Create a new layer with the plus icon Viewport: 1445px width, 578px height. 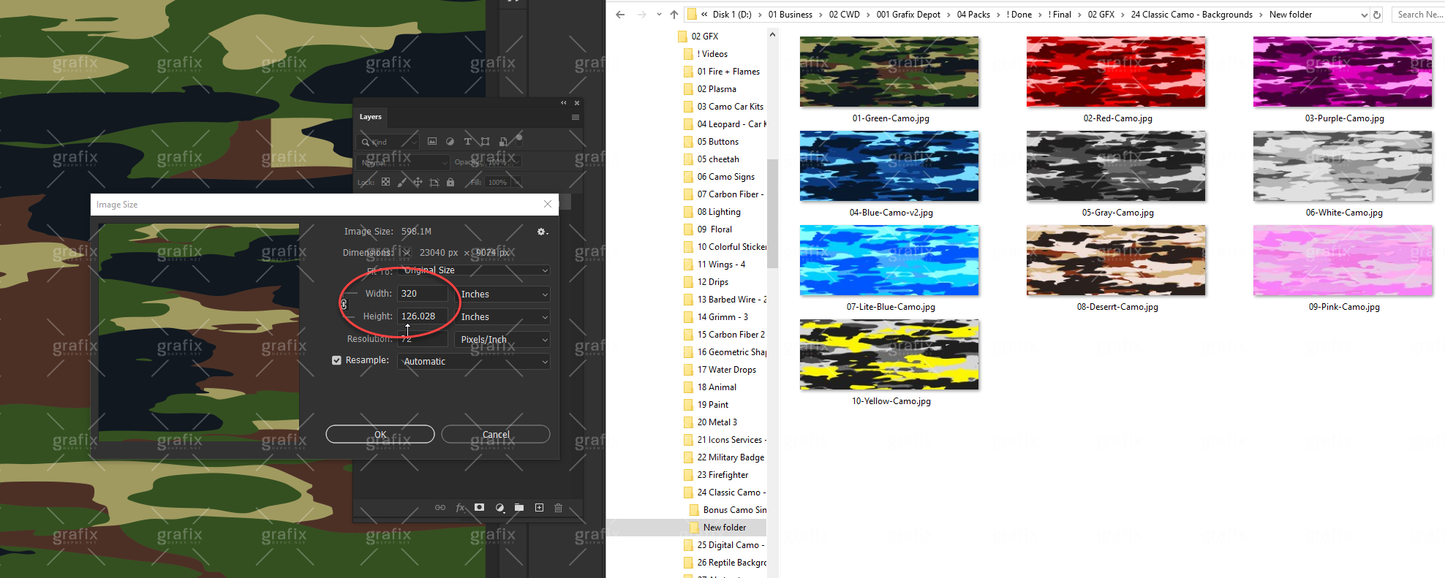point(539,508)
